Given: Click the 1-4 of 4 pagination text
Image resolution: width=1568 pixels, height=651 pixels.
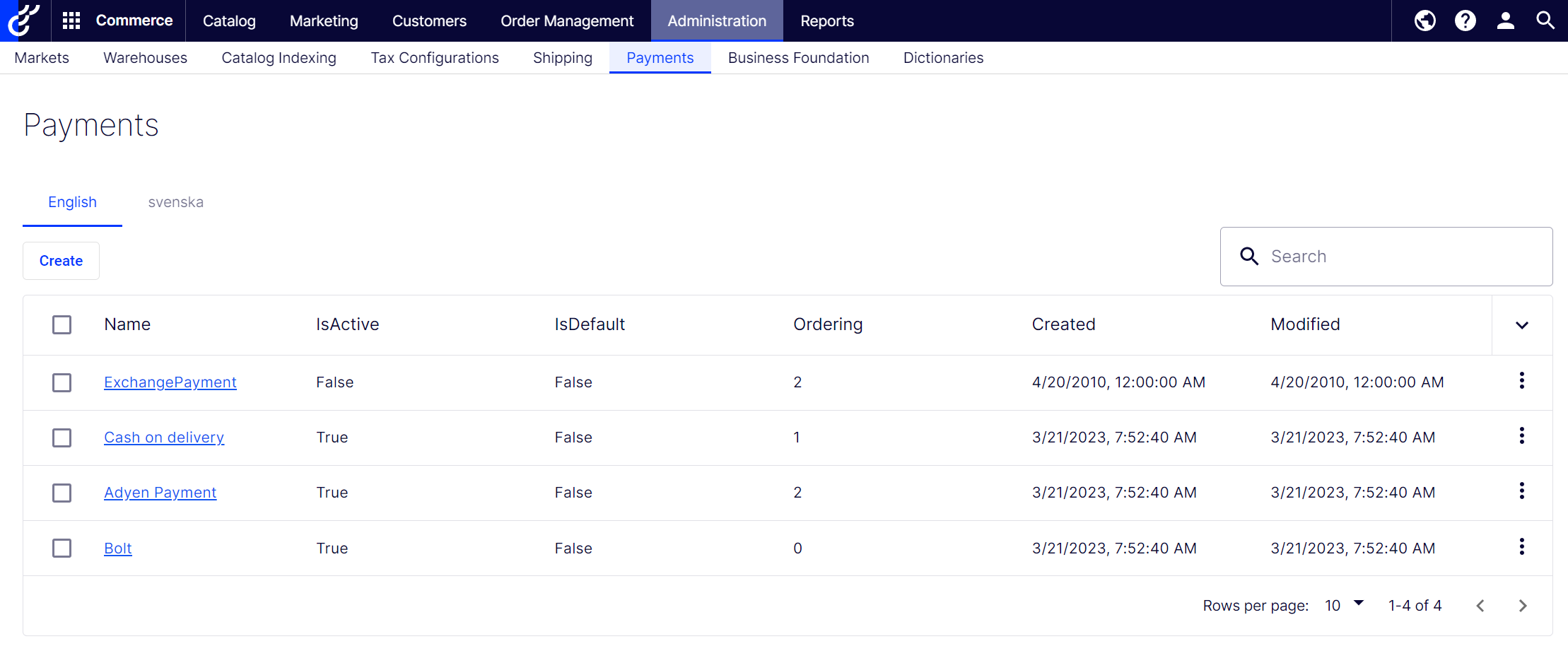Looking at the screenshot, I should (x=1415, y=606).
